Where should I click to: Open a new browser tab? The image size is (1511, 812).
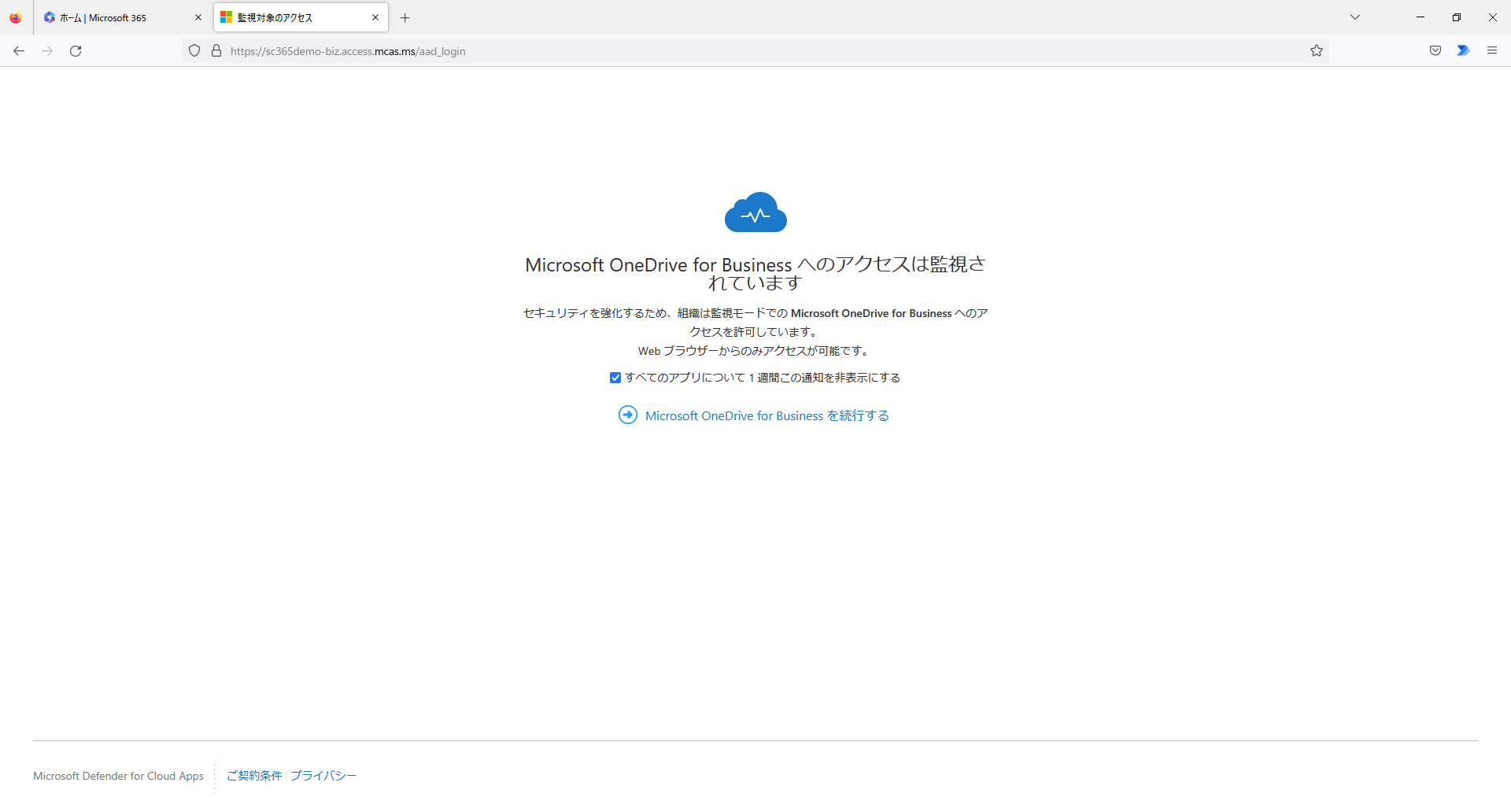pyautogui.click(x=405, y=17)
